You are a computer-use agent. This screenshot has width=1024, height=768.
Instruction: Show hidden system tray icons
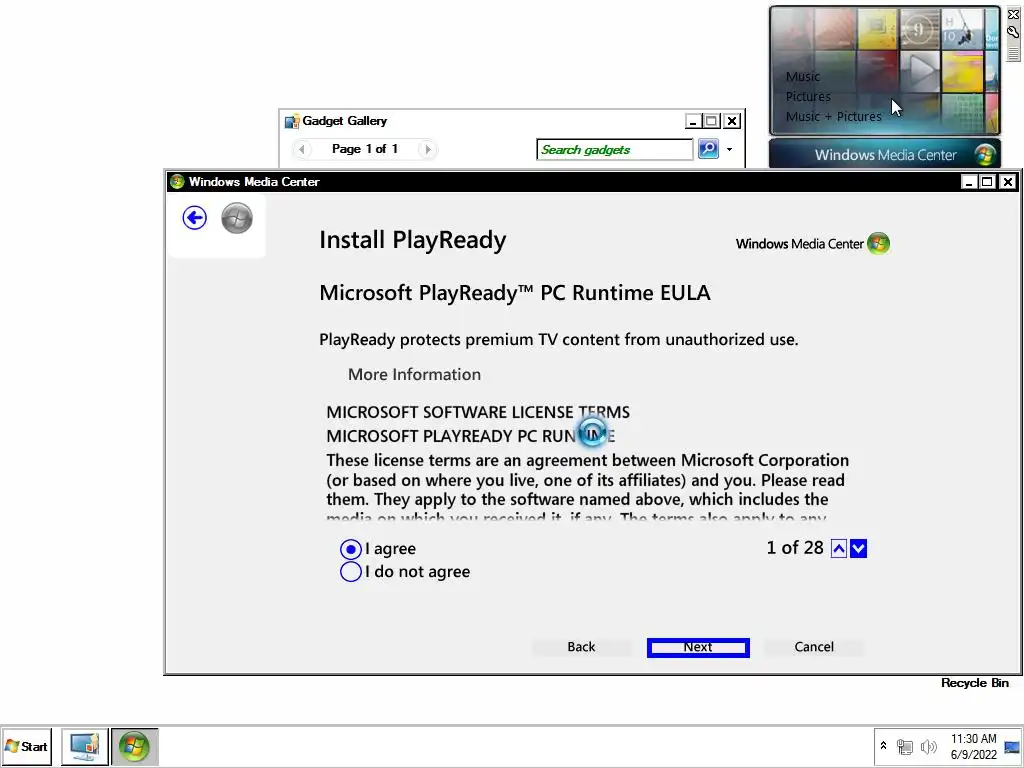884,746
